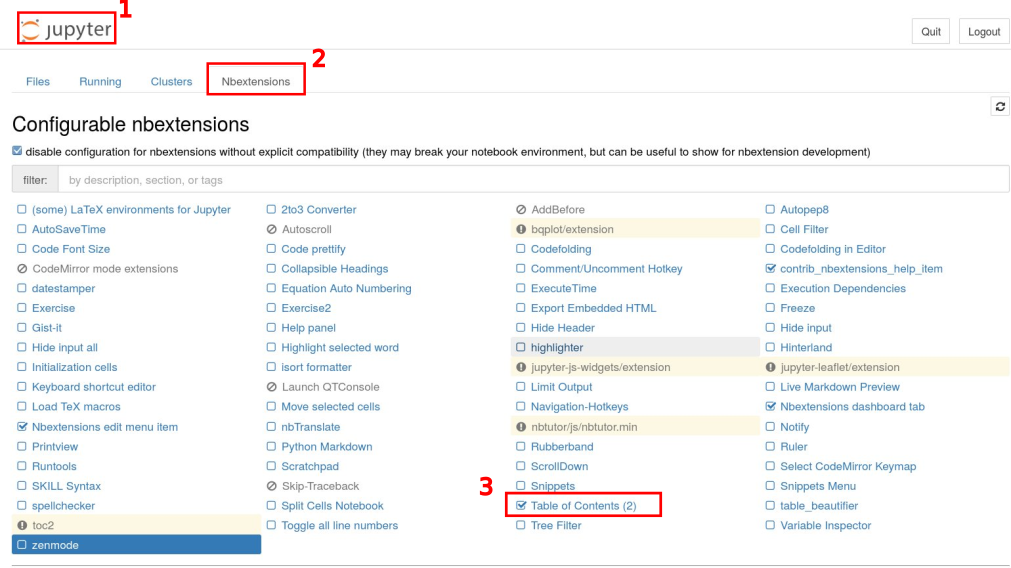Toggle the disable configuration compatibility checkbox
This screenshot has height=568, width=1011.
[x=17, y=151]
